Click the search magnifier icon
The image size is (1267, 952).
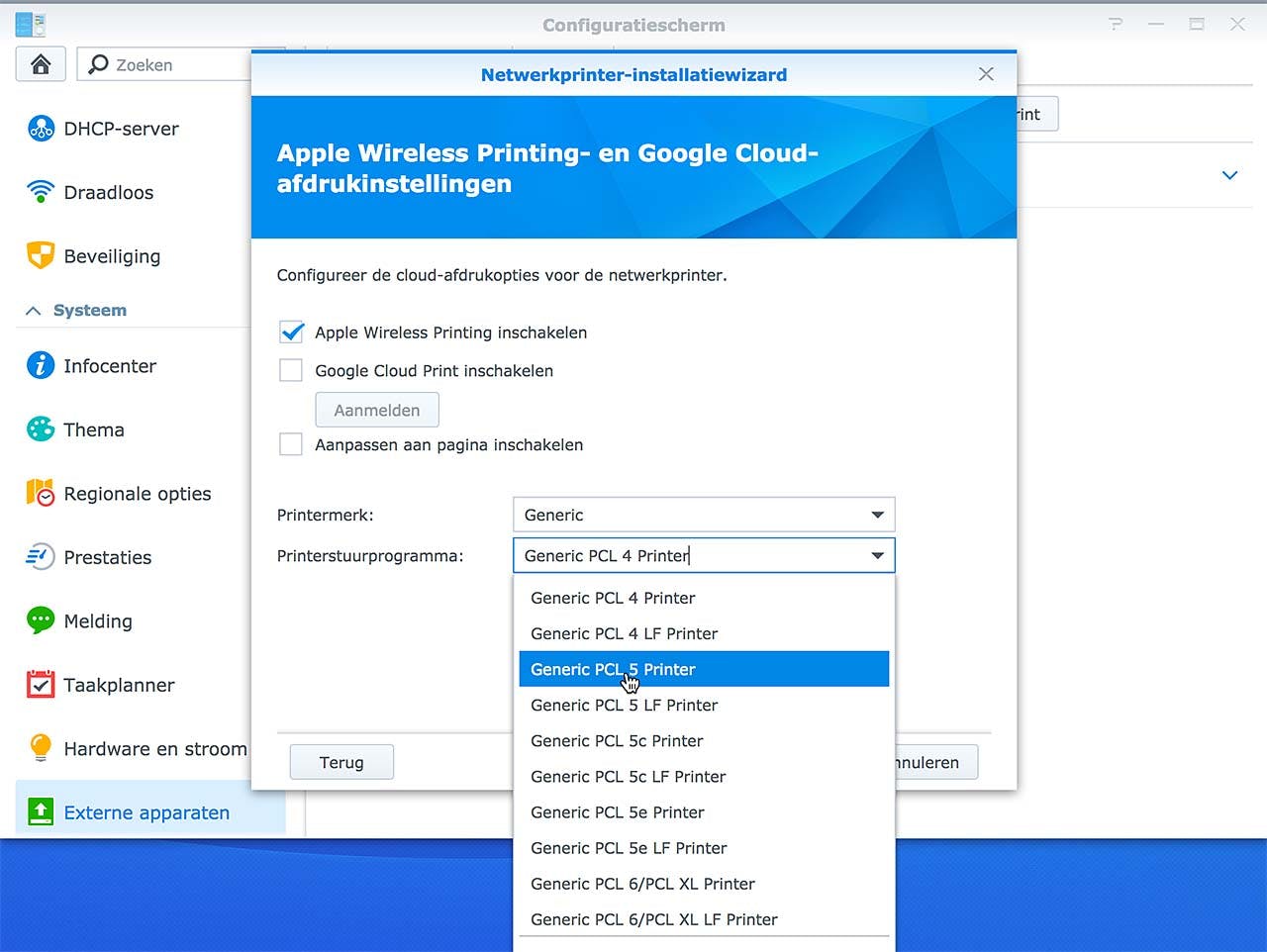point(99,64)
